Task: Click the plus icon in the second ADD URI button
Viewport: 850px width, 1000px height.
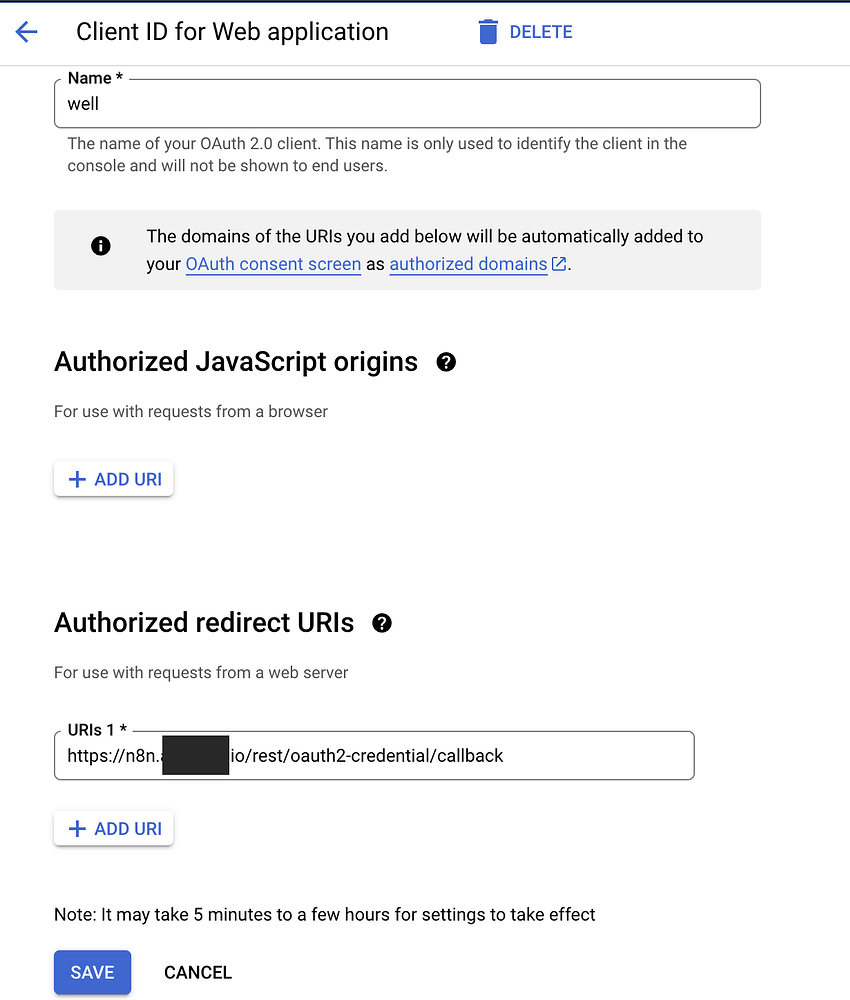Action: (x=78, y=828)
